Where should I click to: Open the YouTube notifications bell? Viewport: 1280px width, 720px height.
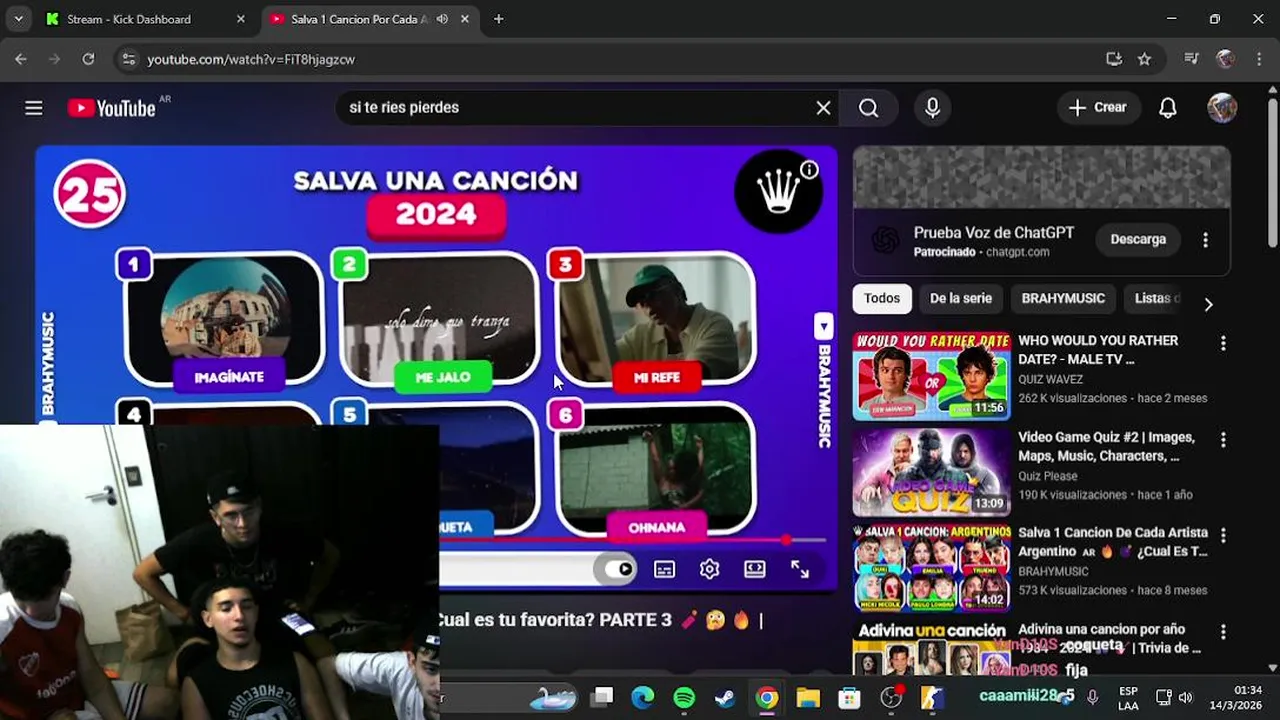tap(1168, 108)
